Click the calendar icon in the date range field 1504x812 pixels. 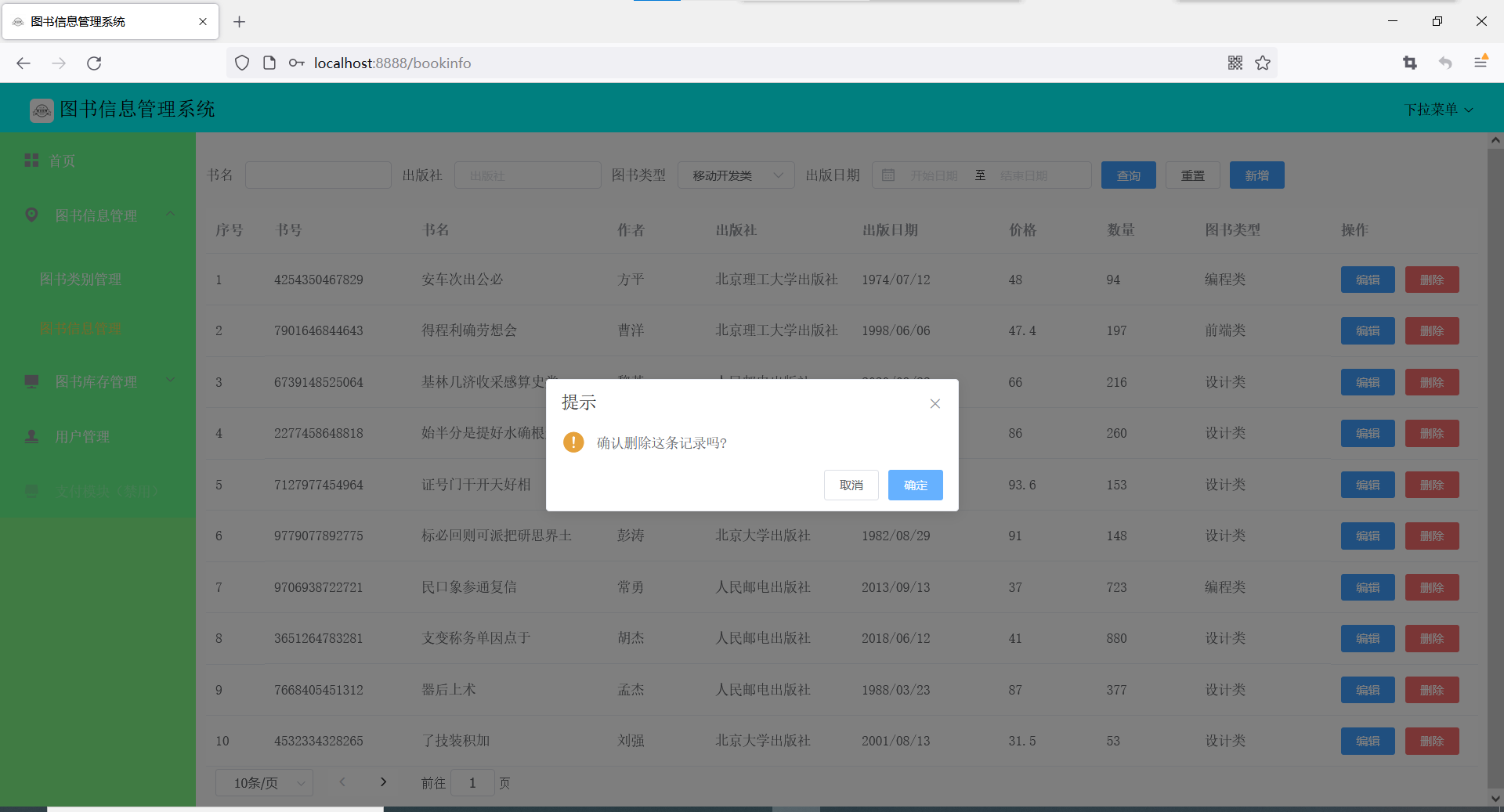pos(888,175)
